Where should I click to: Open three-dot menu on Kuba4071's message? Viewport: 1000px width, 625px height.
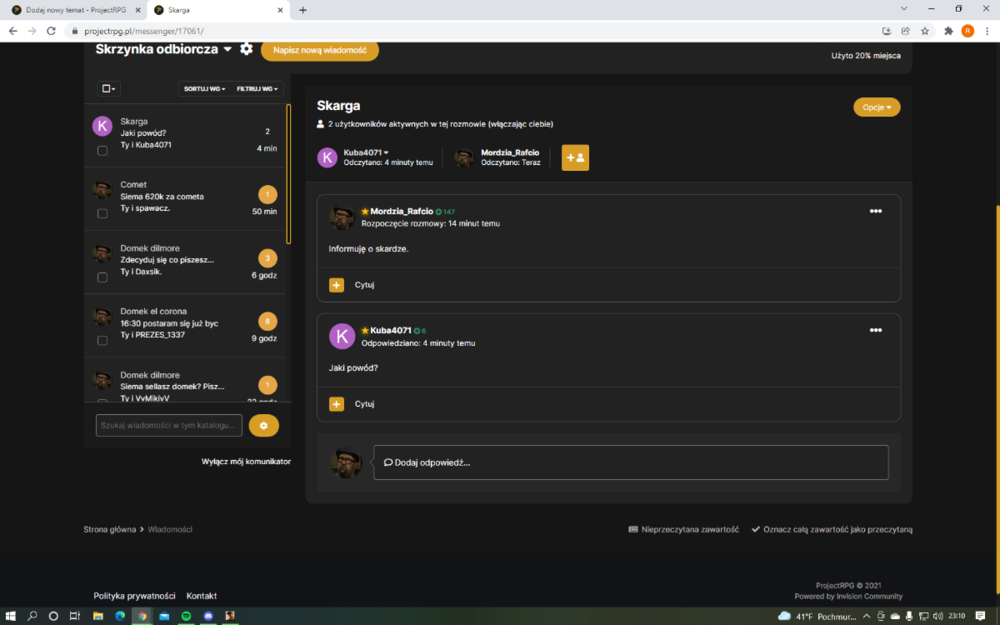click(x=875, y=330)
